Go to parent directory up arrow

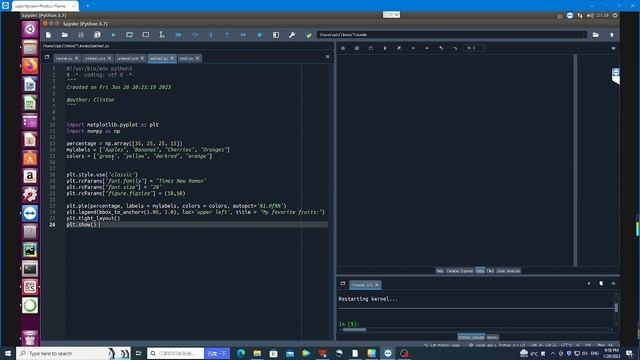(x=611, y=35)
